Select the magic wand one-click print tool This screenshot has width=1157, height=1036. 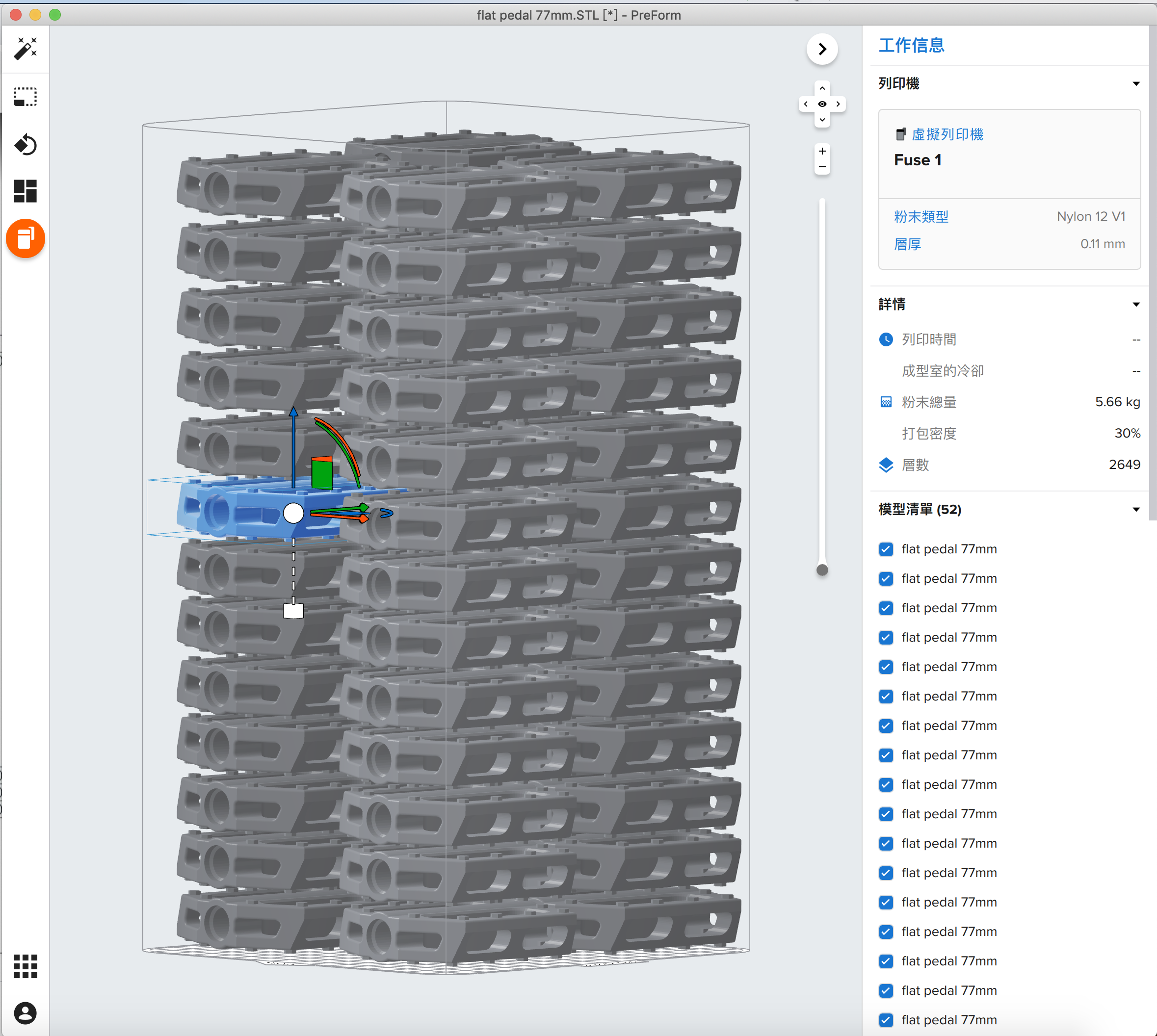pyautogui.click(x=26, y=49)
